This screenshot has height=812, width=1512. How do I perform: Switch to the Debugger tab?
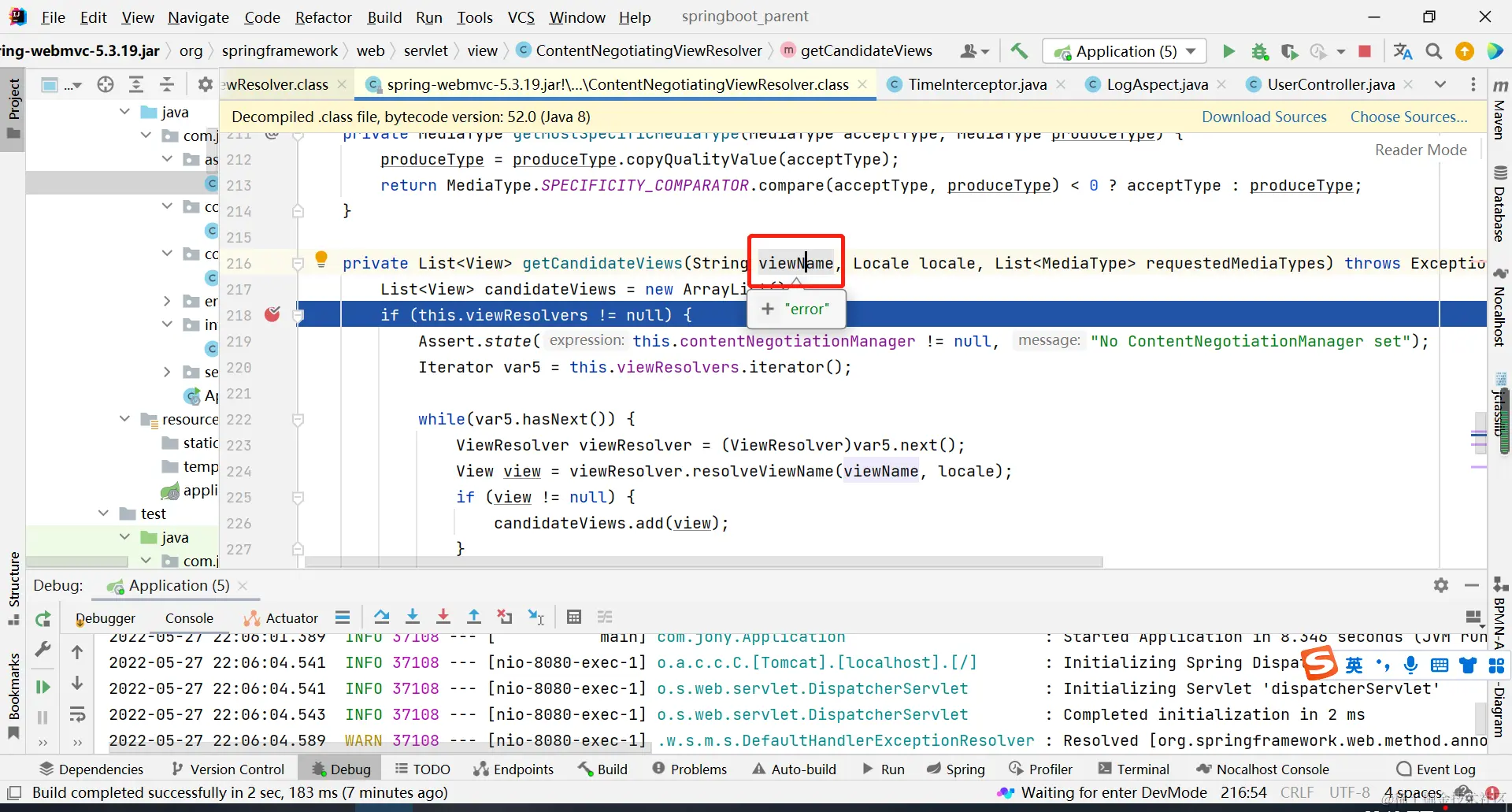(106, 618)
